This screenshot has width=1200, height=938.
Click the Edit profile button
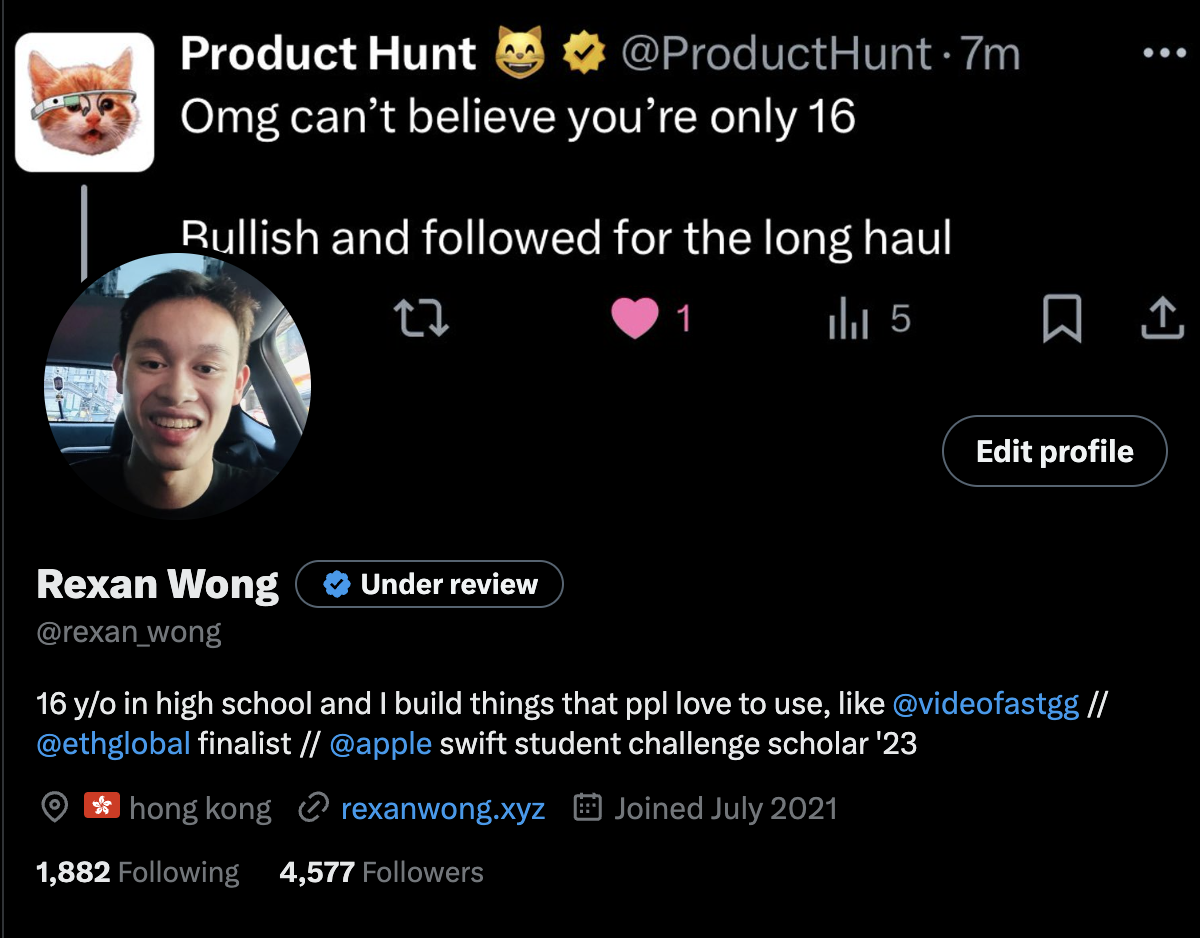click(1054, 451)
